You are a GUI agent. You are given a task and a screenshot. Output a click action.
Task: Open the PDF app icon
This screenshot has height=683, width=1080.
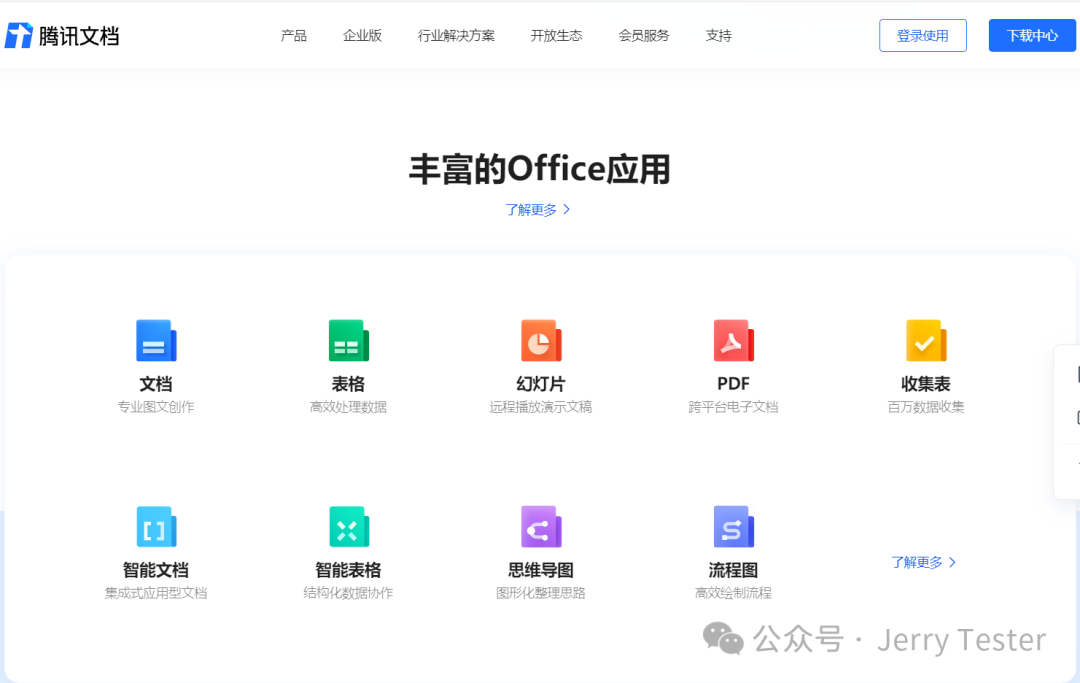click(734, 340)
